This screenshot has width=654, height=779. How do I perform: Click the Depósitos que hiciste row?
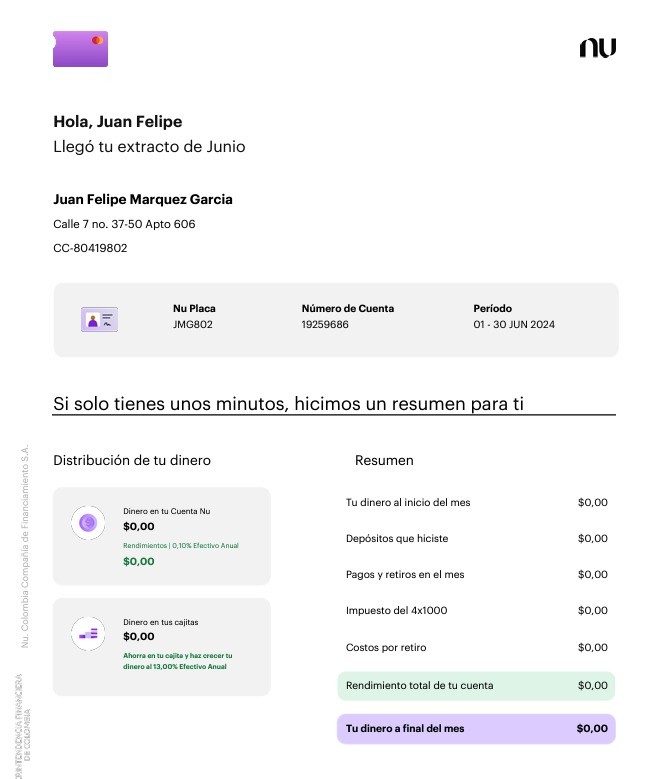tap(476, 538)
